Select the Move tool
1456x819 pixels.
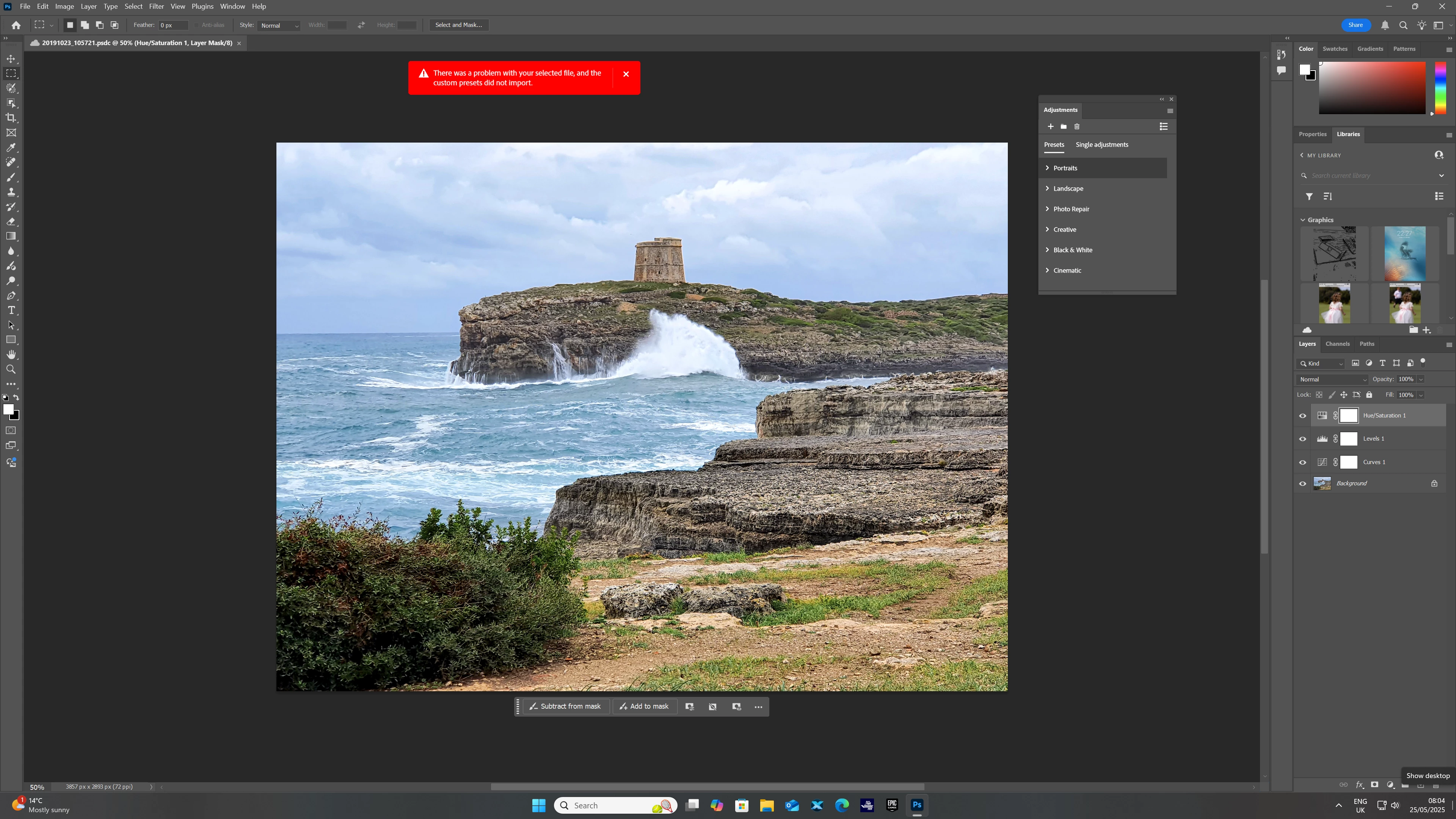[x=11, y=59]
